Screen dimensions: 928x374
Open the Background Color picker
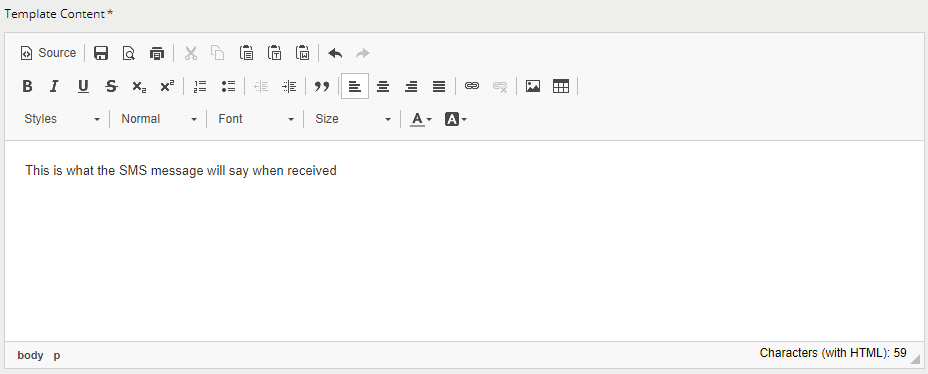click(456, 119)
